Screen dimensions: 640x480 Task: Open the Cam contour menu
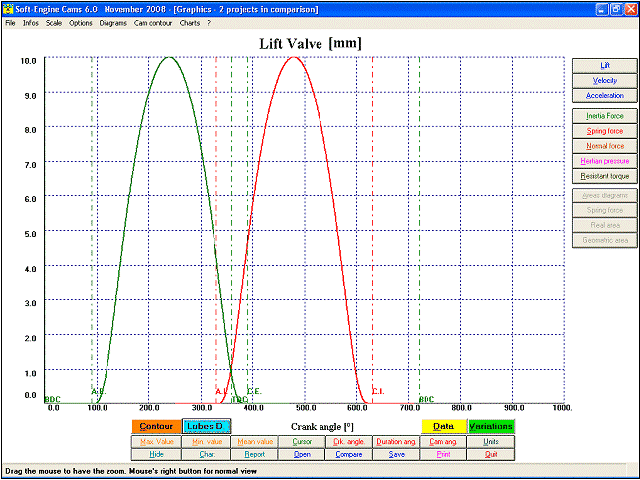coord(153,23)
